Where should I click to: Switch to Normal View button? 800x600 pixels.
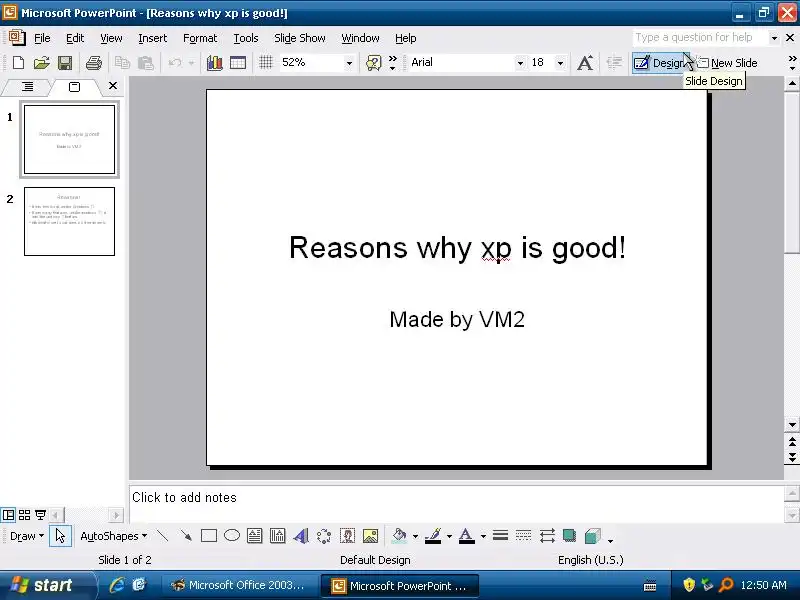(8, 515)
